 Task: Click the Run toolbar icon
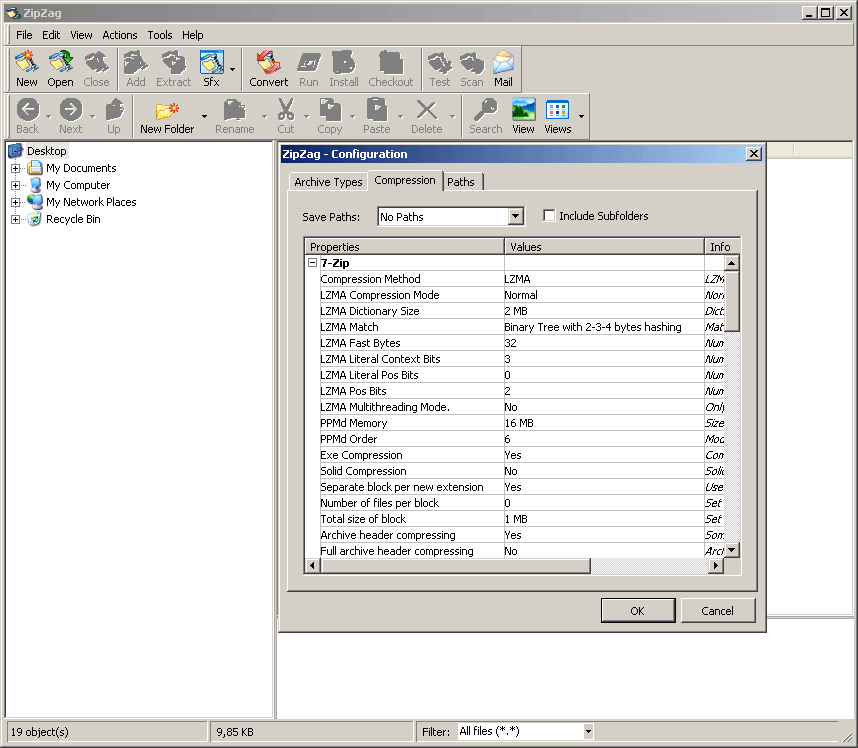click(309, 69)
